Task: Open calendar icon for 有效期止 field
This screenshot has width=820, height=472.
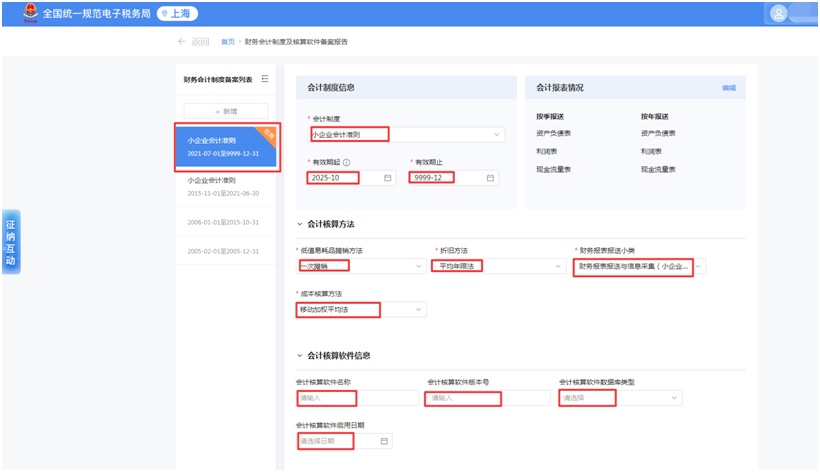Action: tap(490, 178)
